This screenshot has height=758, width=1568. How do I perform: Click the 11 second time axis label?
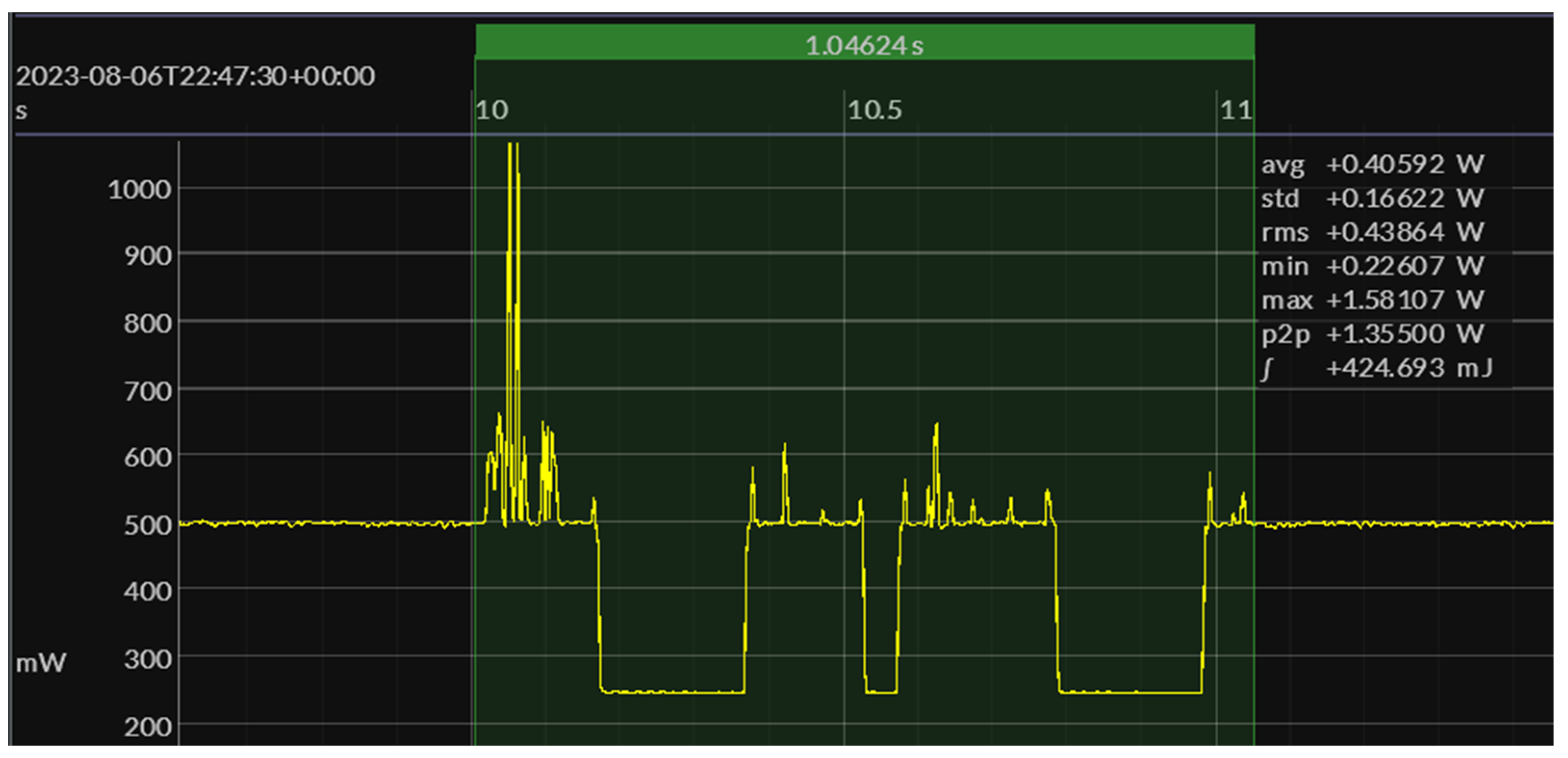[x=1236, y=110]
